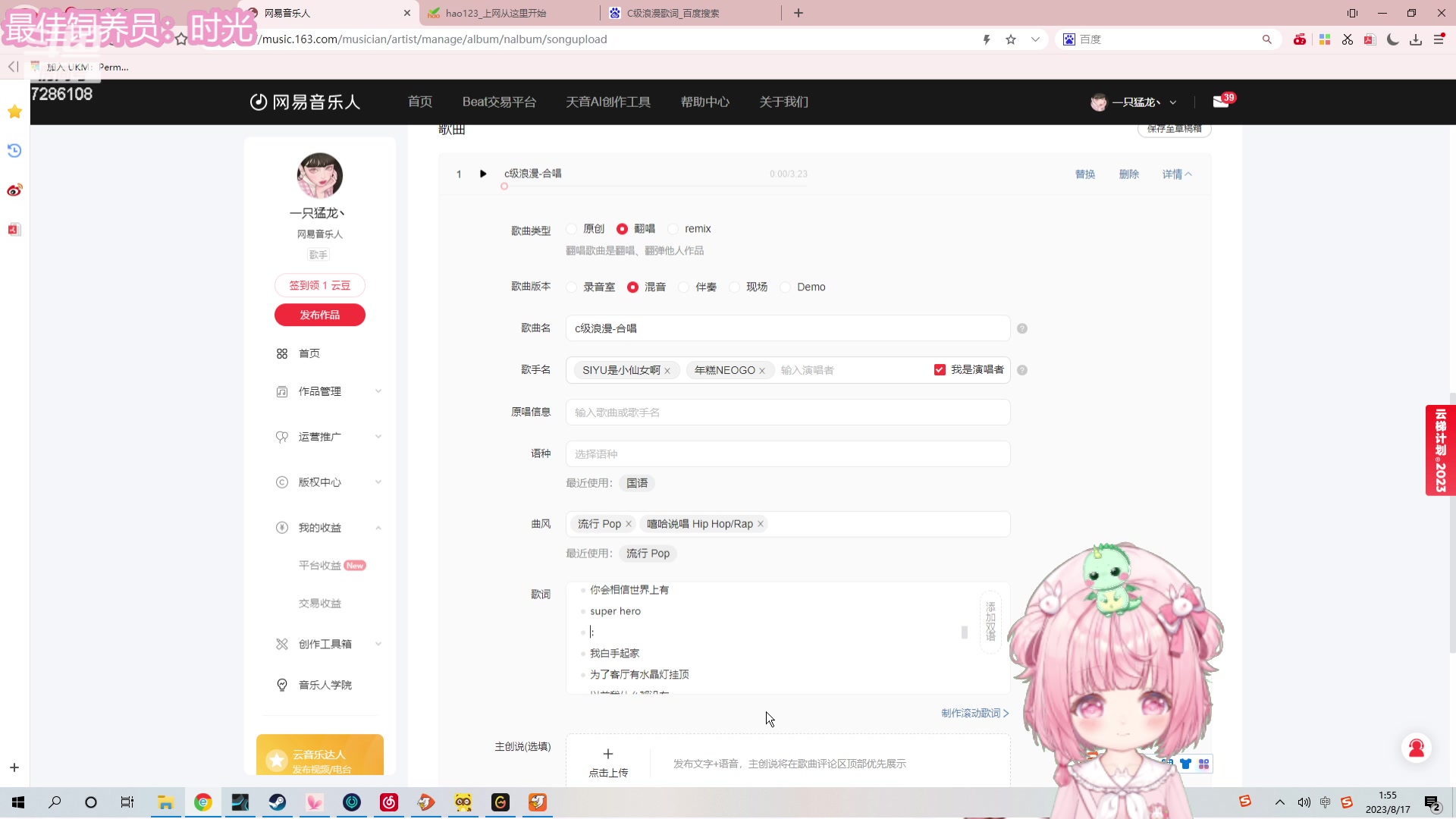Play the c级浪漫-合唱 track

click(x=483, y=174)
